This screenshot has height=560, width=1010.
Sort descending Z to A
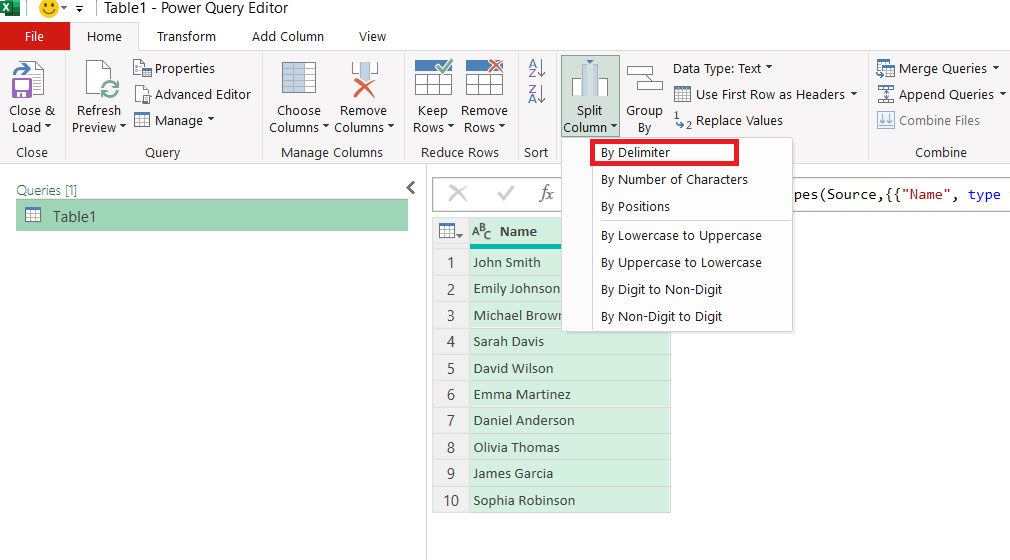[536, 94]
